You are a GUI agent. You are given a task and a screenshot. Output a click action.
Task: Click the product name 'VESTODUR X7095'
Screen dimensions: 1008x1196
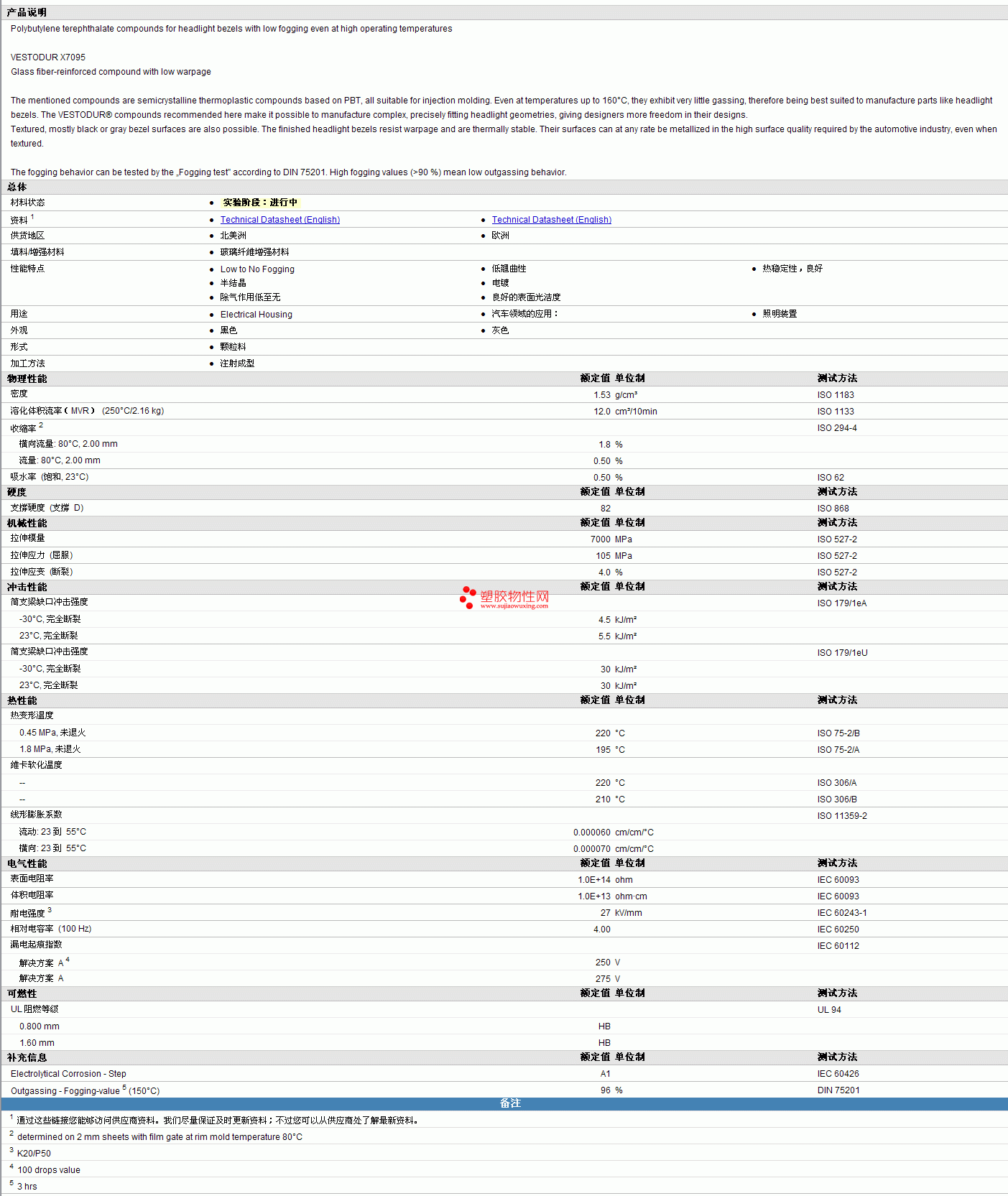(48, 57)
